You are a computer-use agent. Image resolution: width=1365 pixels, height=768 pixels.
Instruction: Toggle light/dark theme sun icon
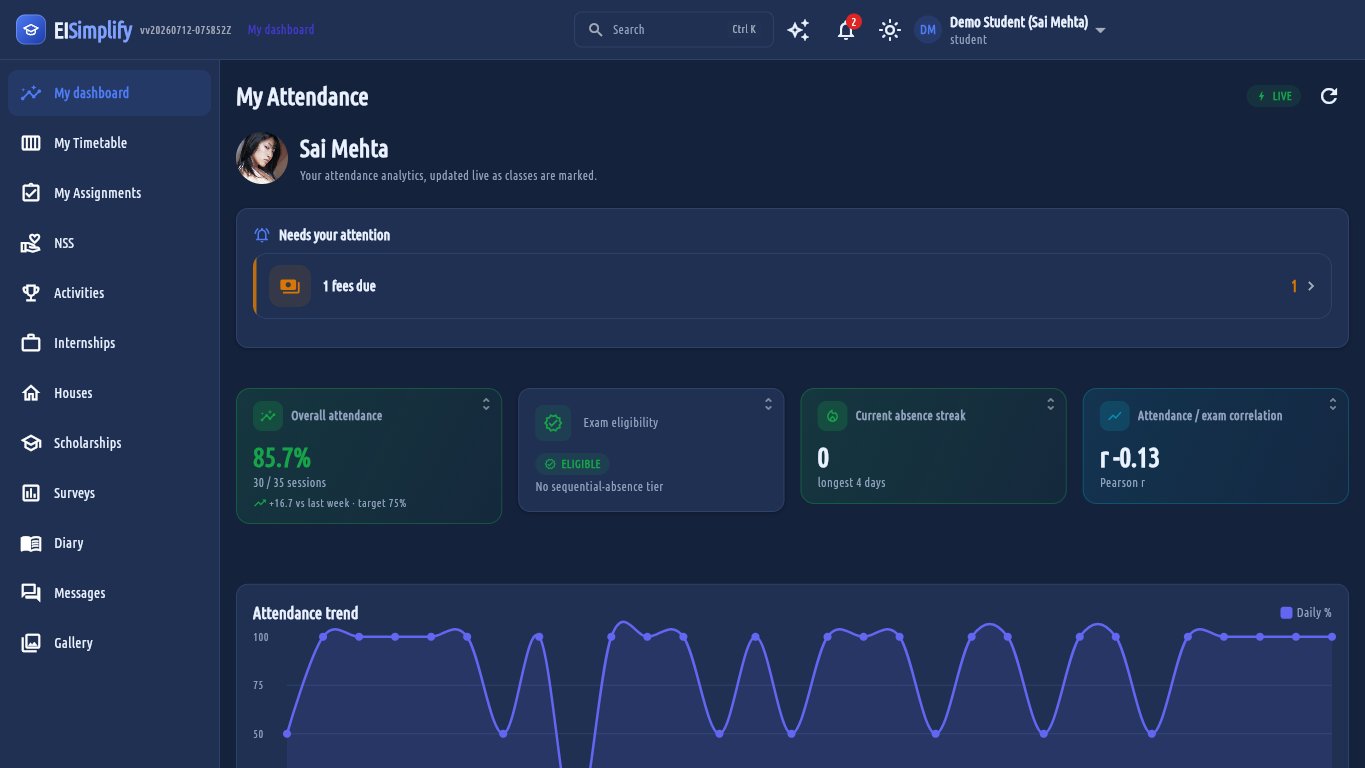point(890,30)
